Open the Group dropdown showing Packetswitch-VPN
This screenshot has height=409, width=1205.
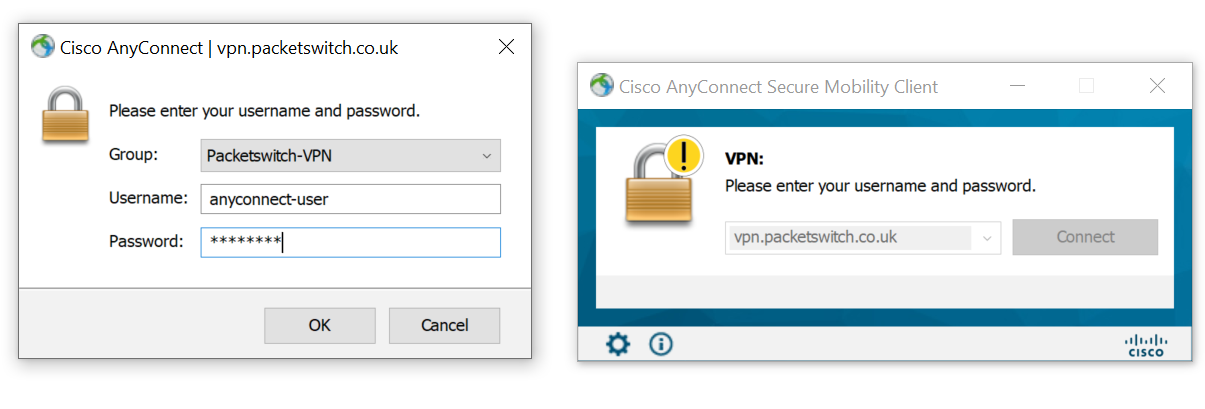point(350,156)
